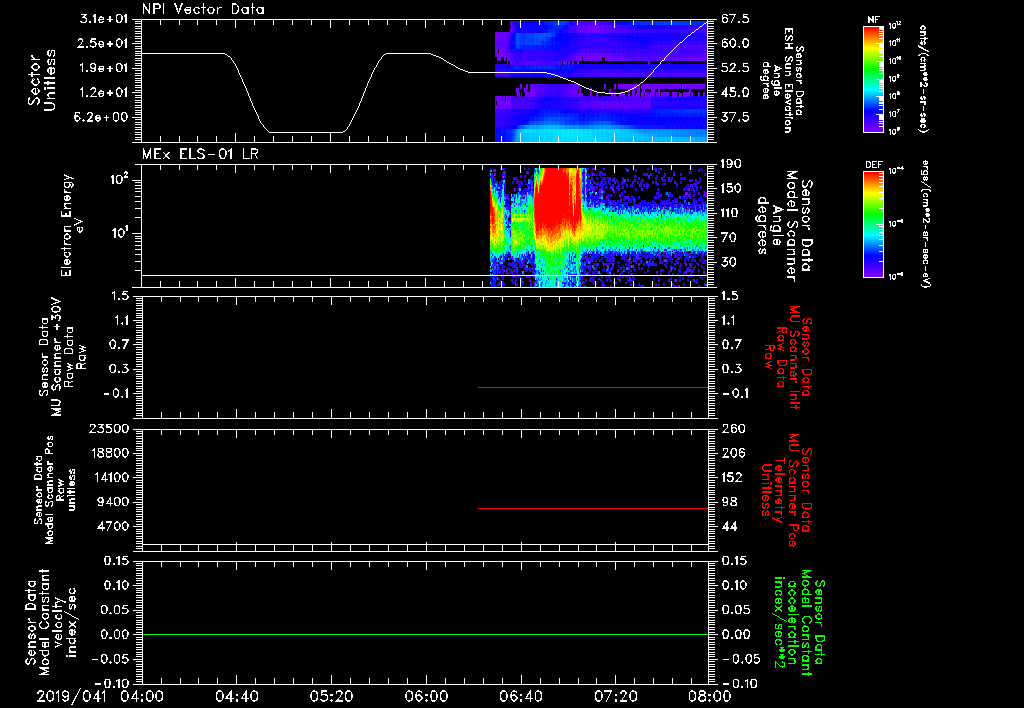Screen dimensions: 1024x708
Task: Click the '9400' scanner position tick label
Action: (113, 502)
